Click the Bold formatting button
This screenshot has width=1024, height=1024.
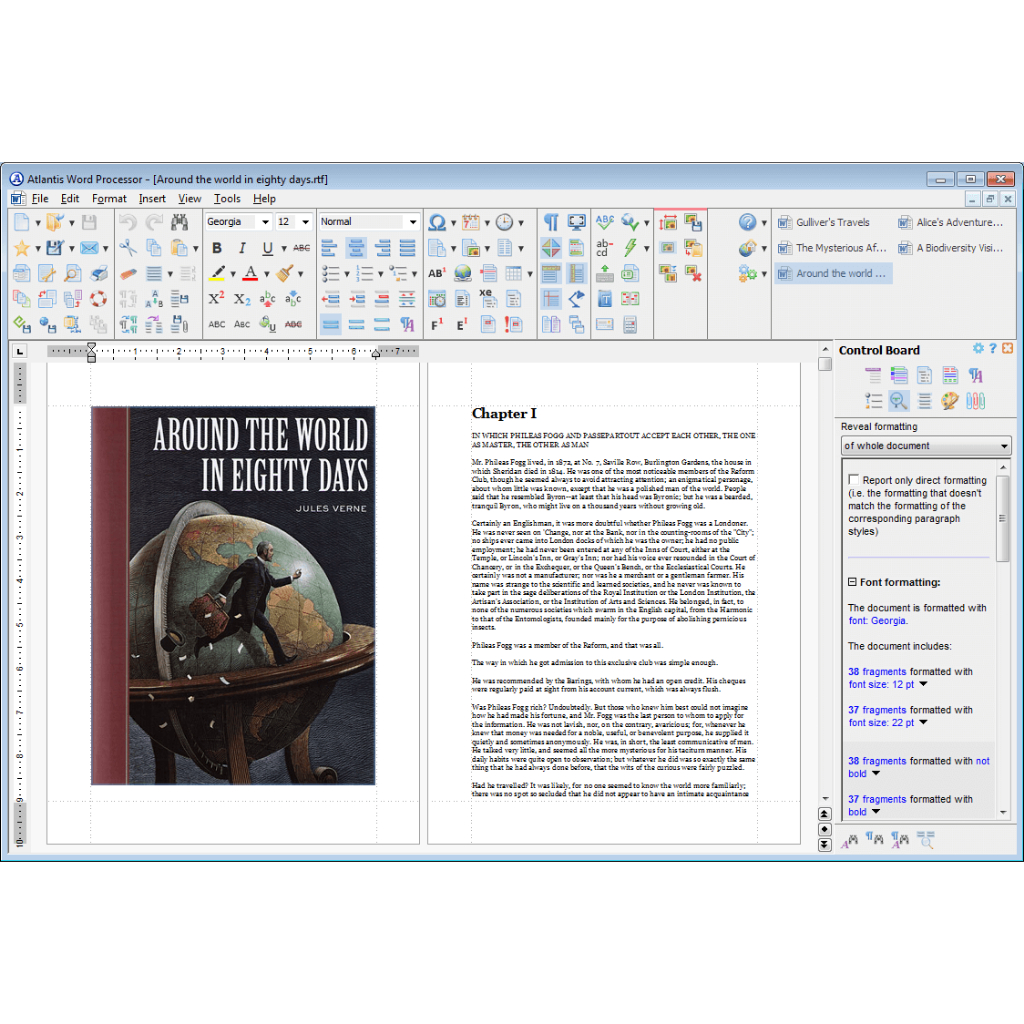tap(217, 248)
